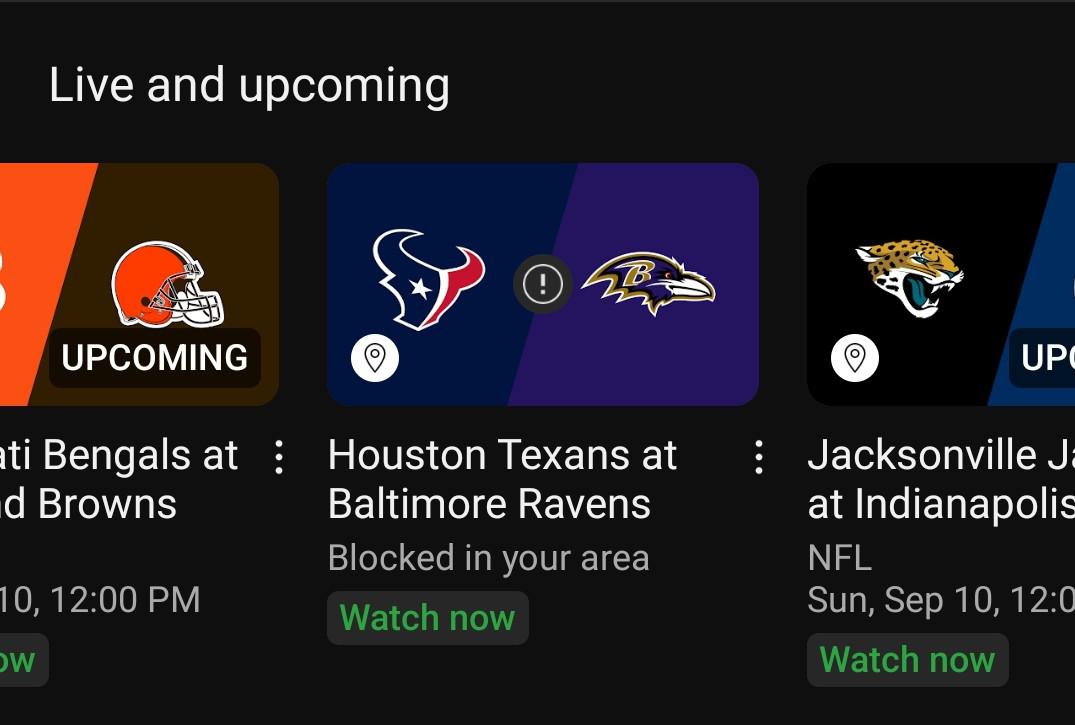Click the Houston Texans bull logo

coord(428,279)
